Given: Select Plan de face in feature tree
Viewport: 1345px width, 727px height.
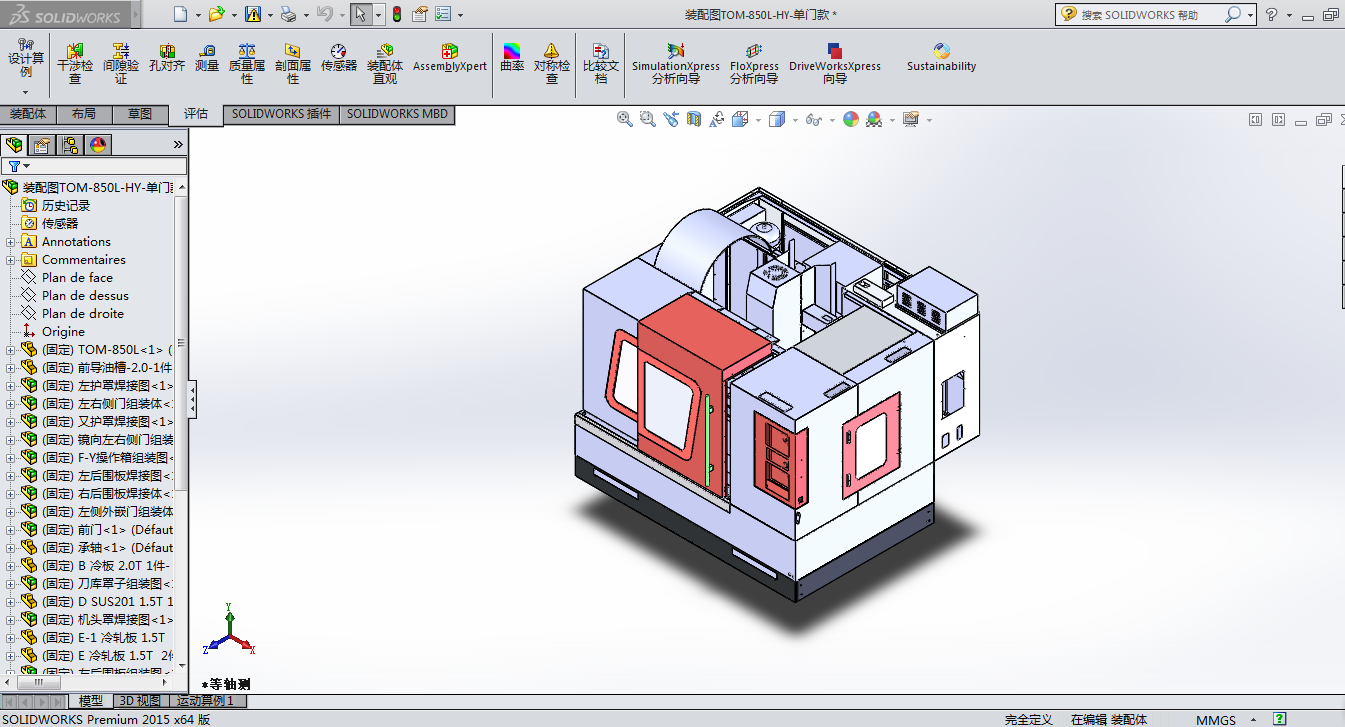Looking at the screenshot, I should [x=77, y=278].
